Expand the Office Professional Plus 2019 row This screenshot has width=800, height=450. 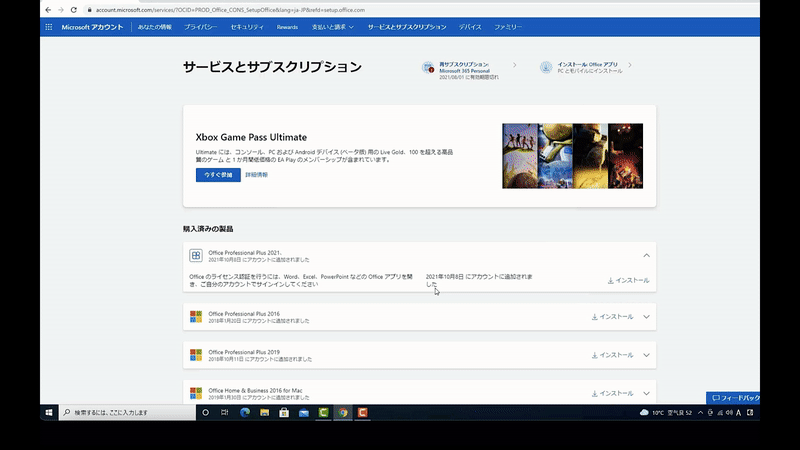click(x=646, y=355)
